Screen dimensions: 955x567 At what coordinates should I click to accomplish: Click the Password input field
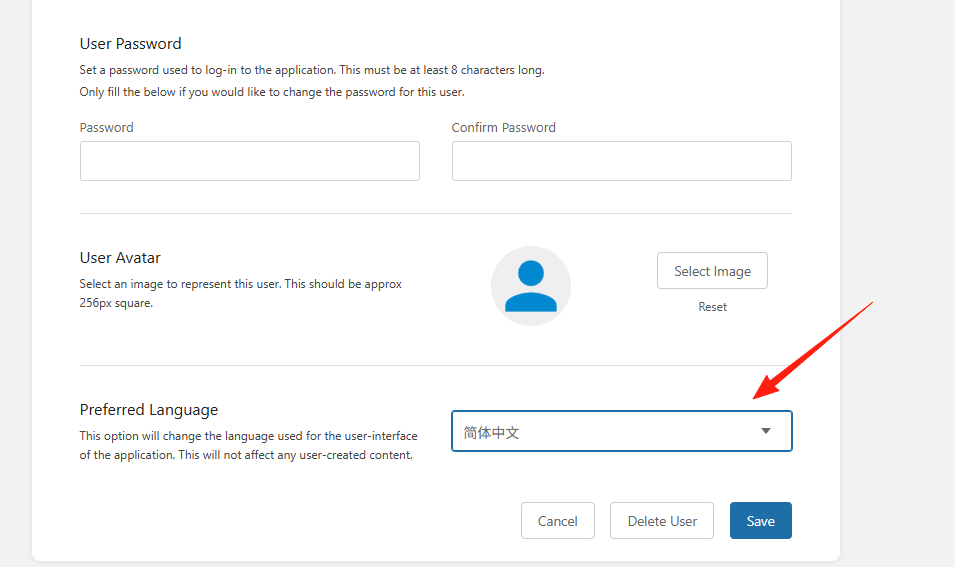(x=250, y=161)
